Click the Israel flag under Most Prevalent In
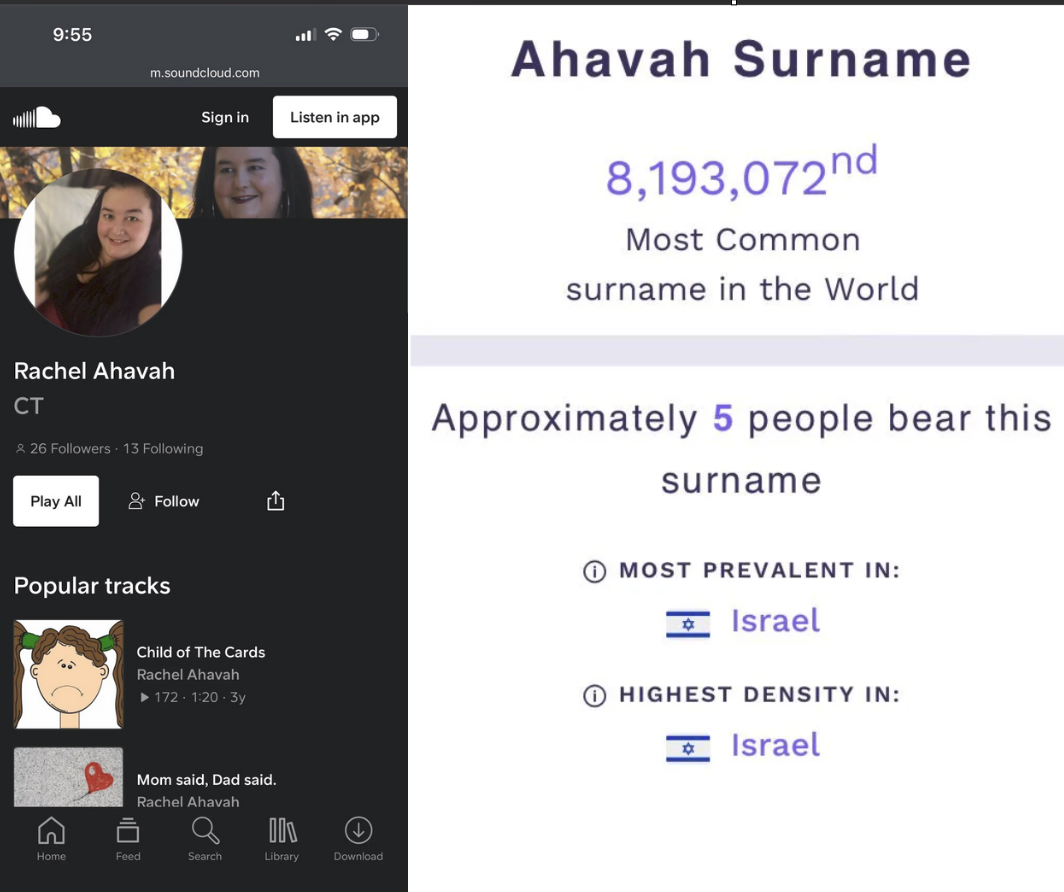Screen dimensions: 1064x892 pos(688,625)
